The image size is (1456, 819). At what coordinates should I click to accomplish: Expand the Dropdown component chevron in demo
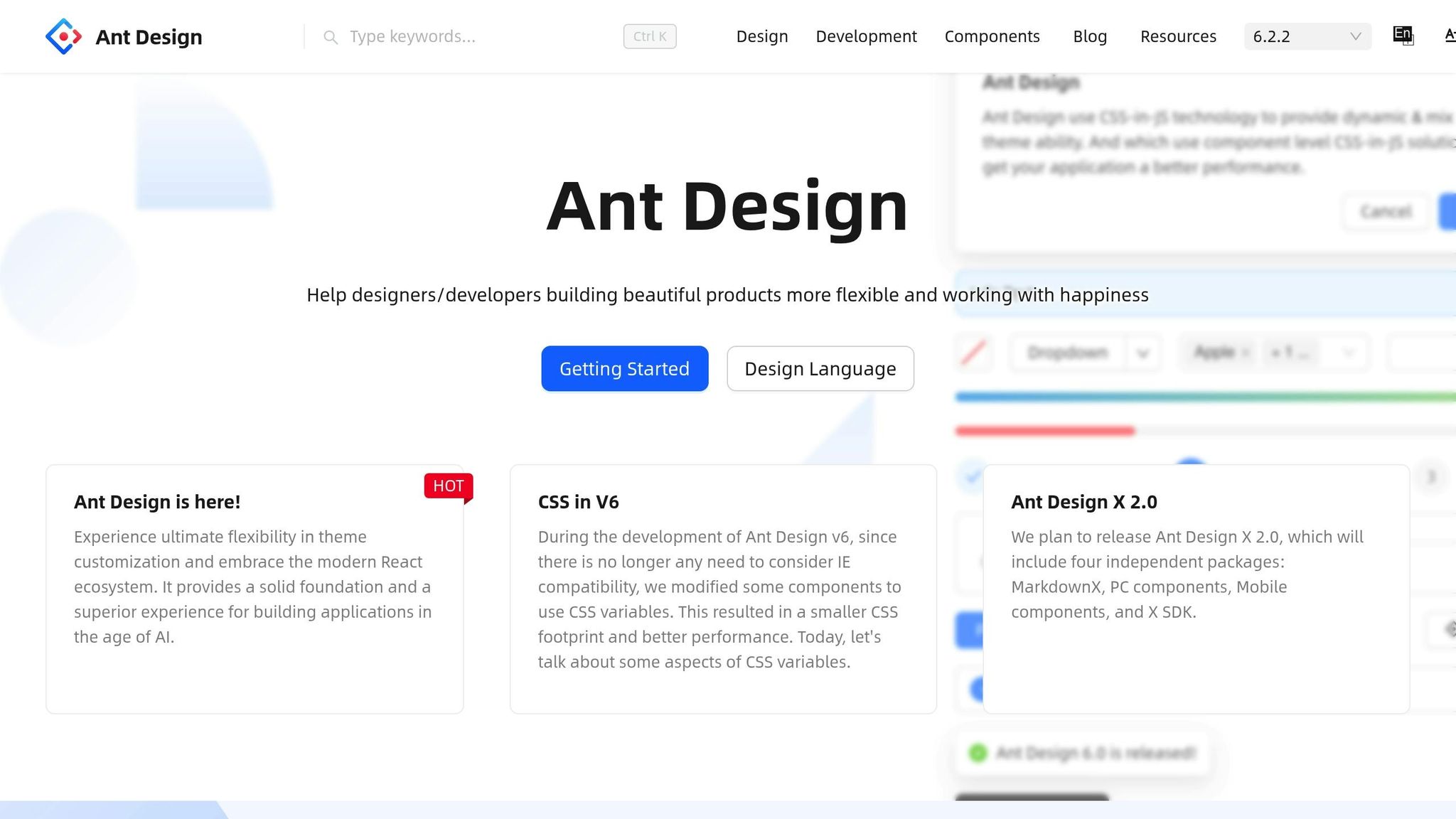click(x=1144, y=353)
